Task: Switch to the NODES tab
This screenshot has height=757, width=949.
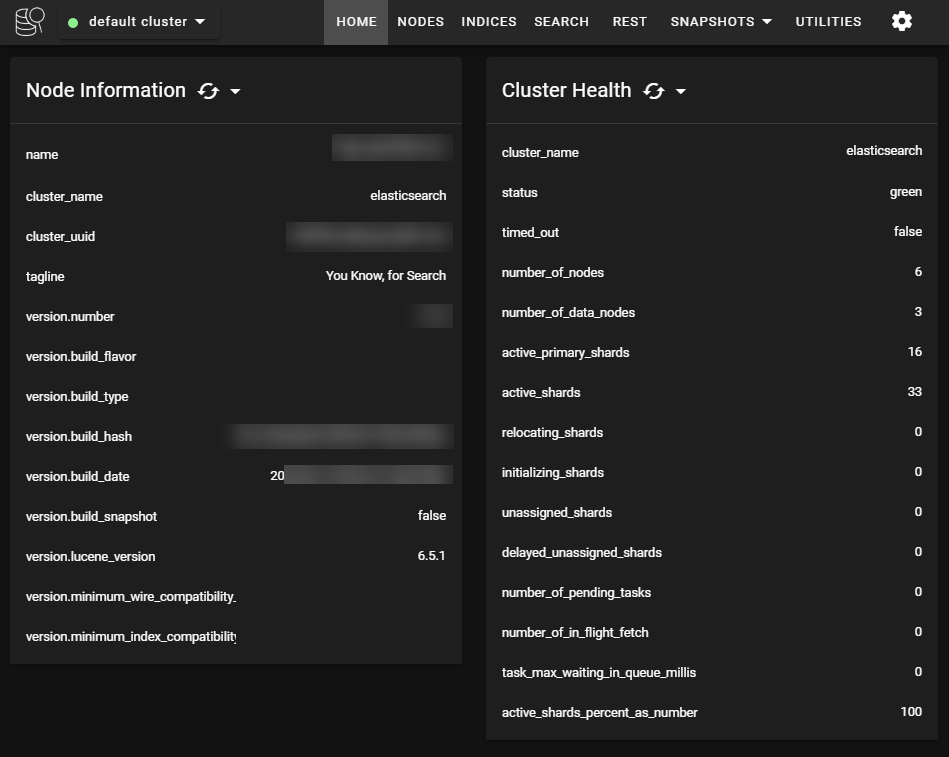Action: point(421,22)
